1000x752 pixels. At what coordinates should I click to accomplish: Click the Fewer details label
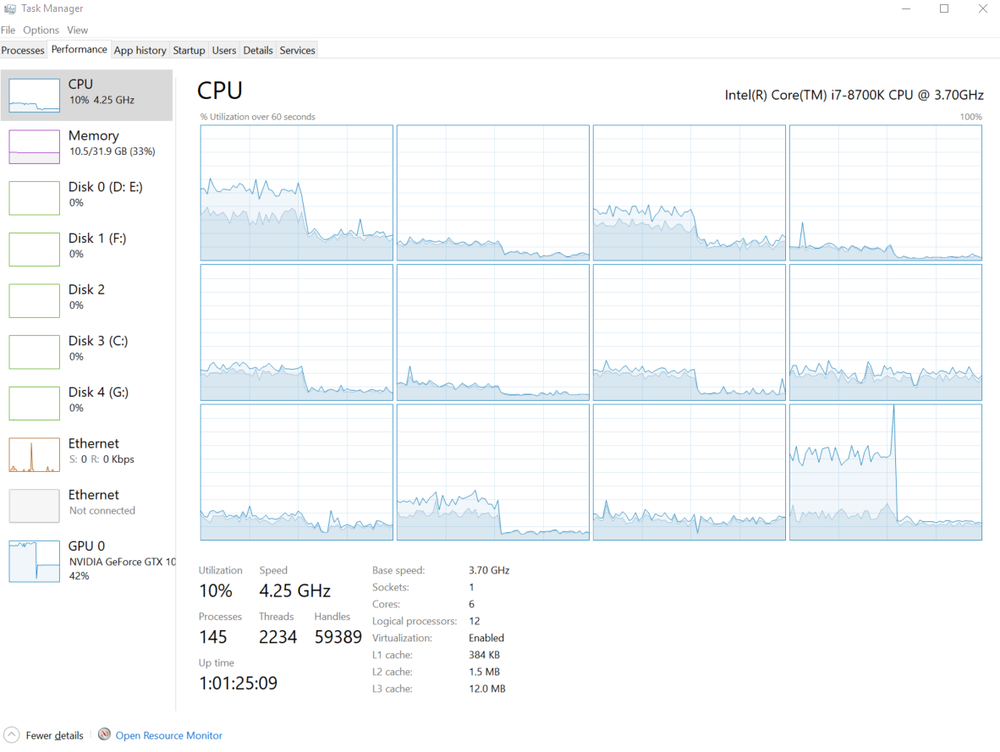pos(54,735)
